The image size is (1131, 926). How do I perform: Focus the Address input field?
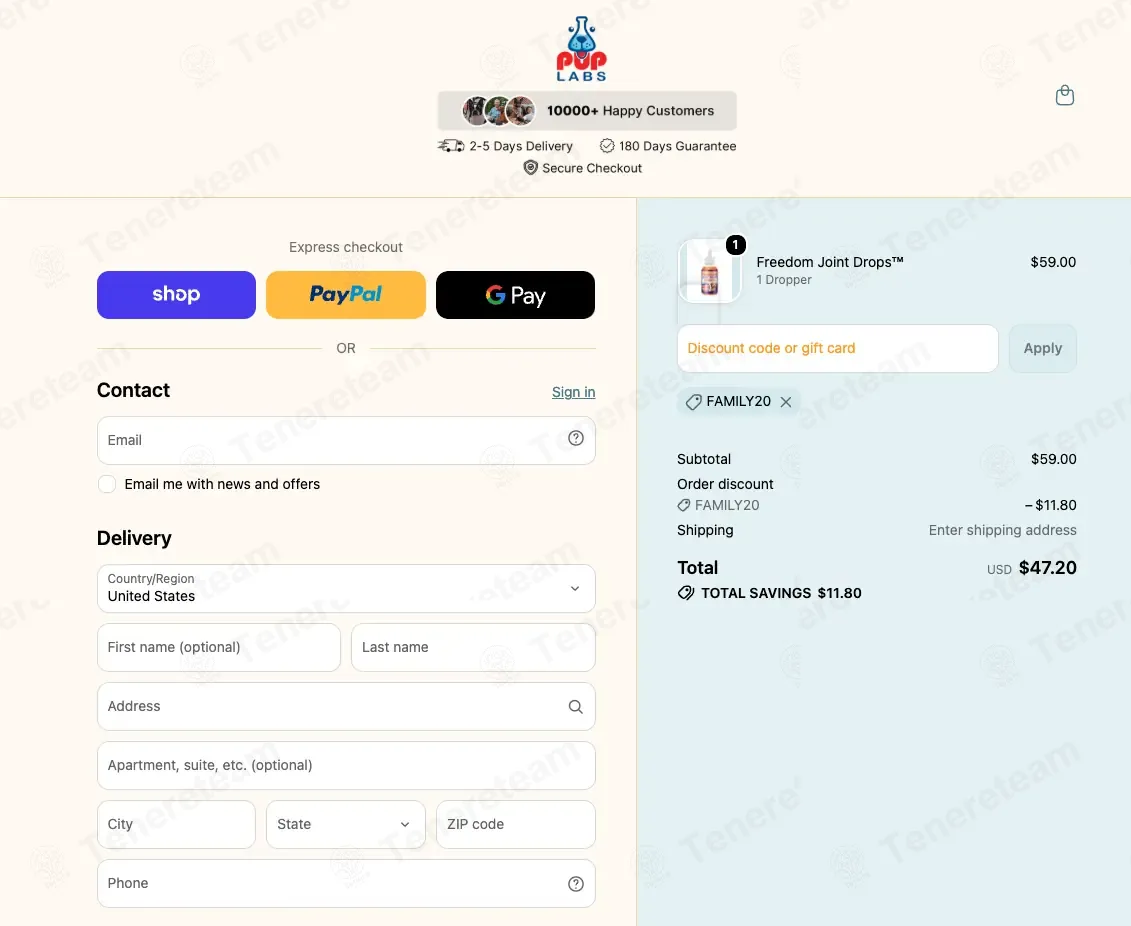(x=346, y=707)
